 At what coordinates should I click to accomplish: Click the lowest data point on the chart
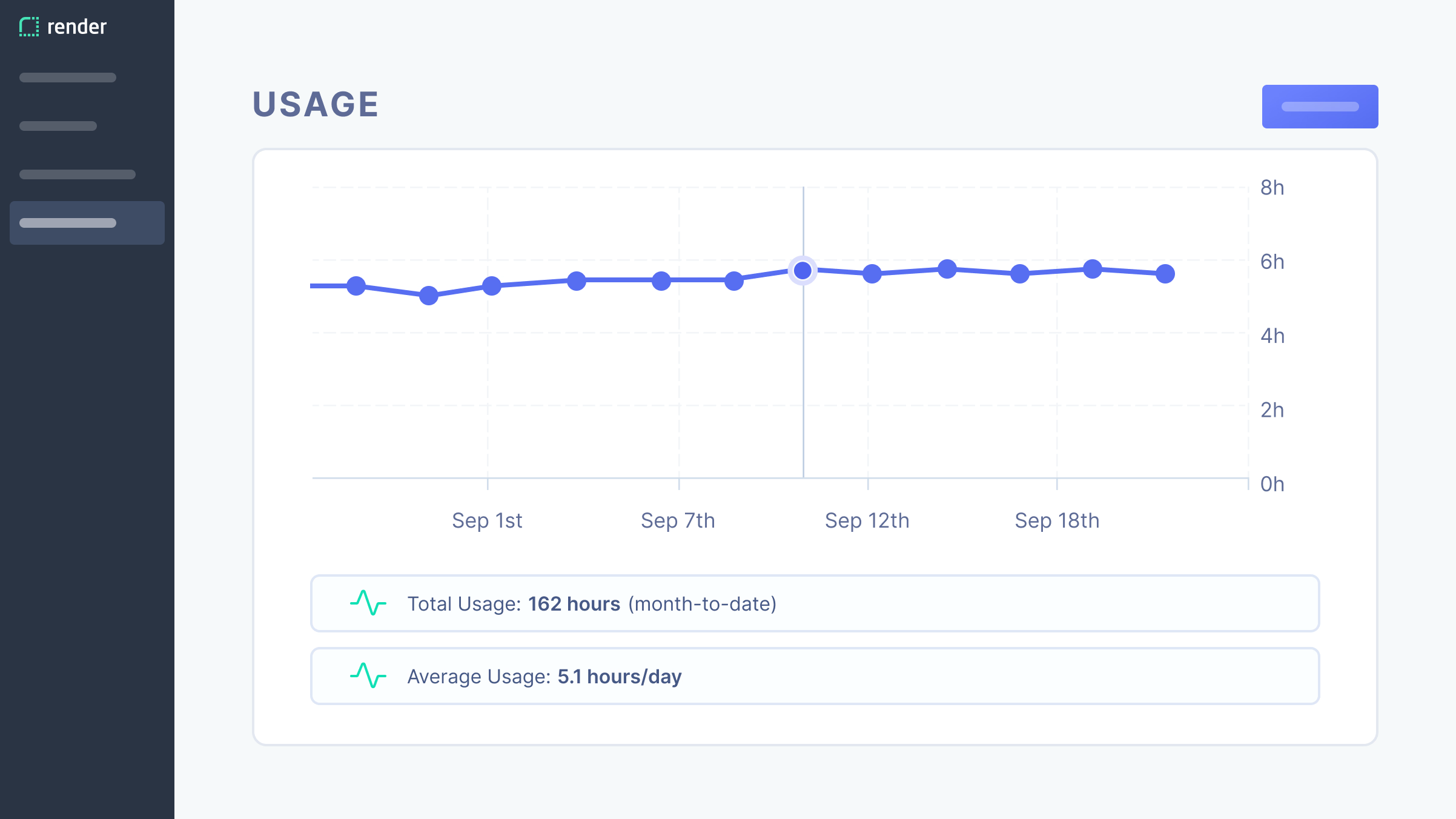pos(429,296)
